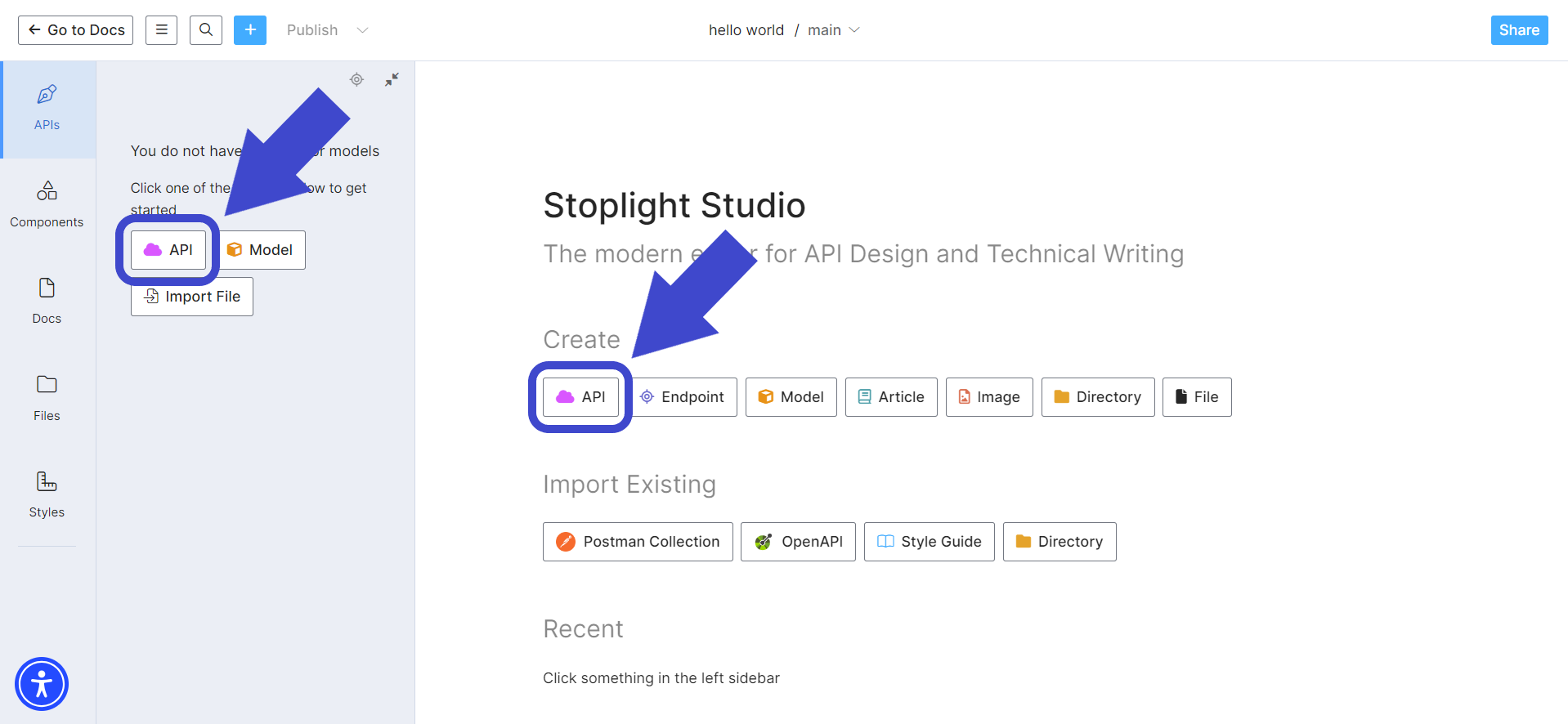The image size is (1568, 724).
Task: Create a Model from the sidebar panel
Action: pos(260,250)
